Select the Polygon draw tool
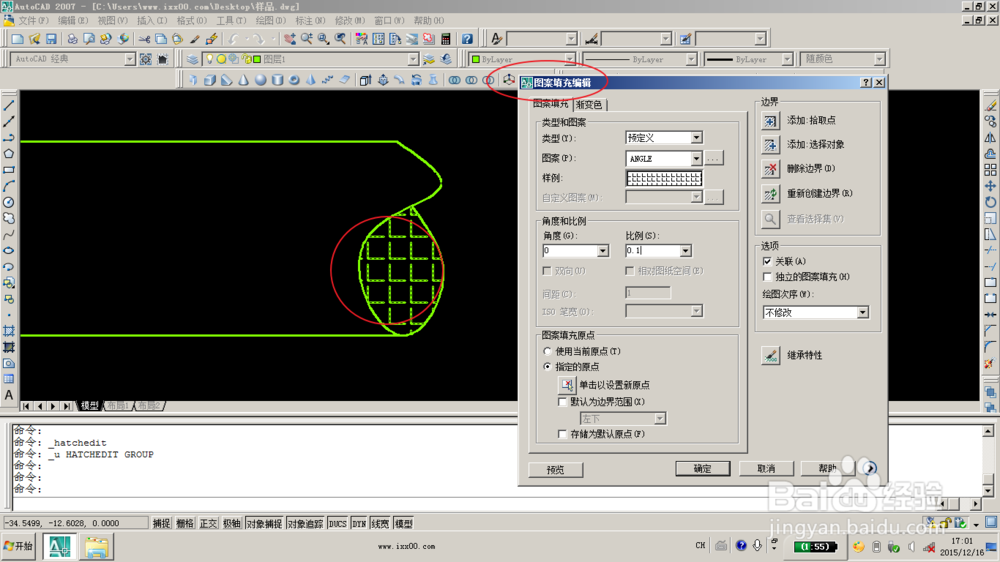 9,154
